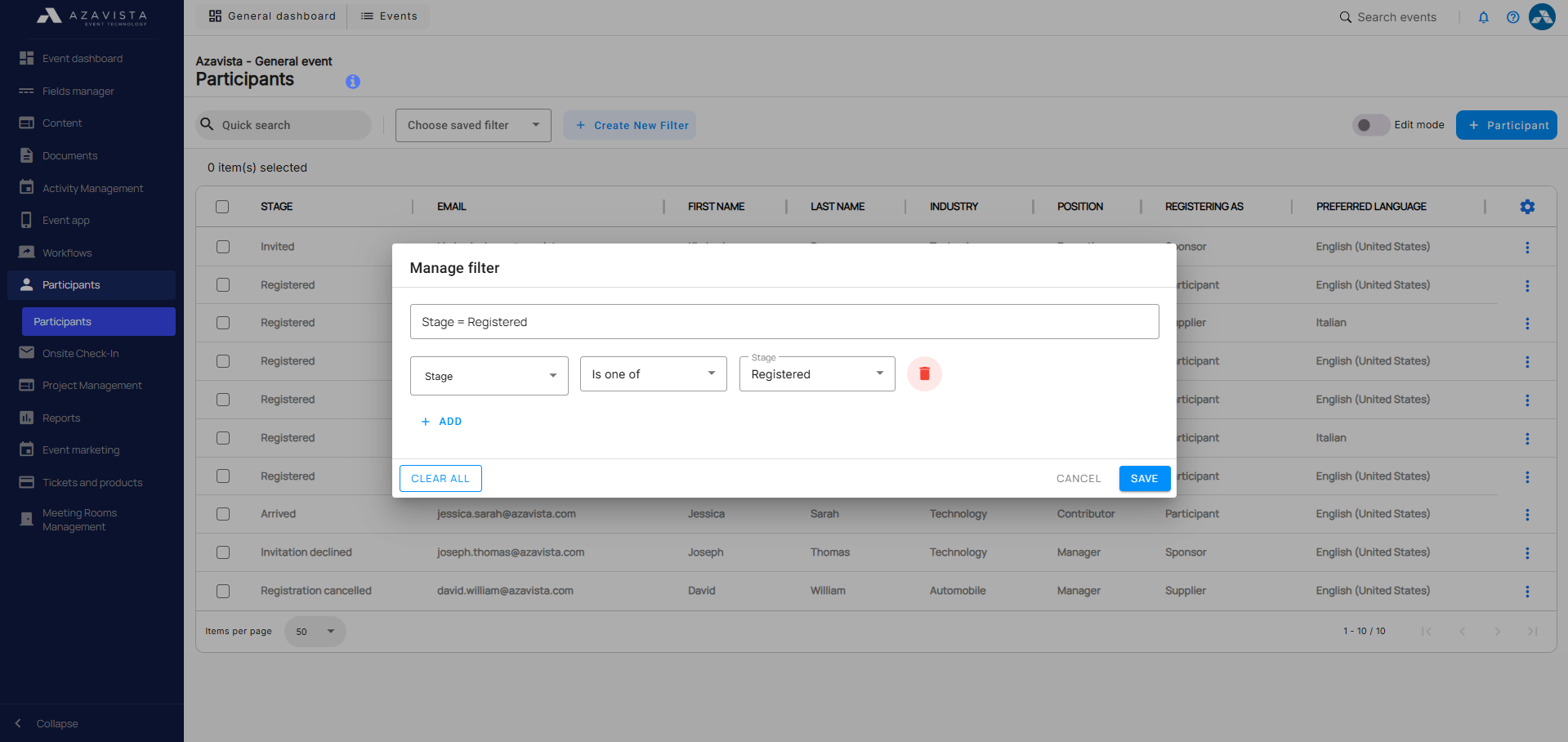Click the info icon beside Participants title
1568x742 pixels.
353,82
